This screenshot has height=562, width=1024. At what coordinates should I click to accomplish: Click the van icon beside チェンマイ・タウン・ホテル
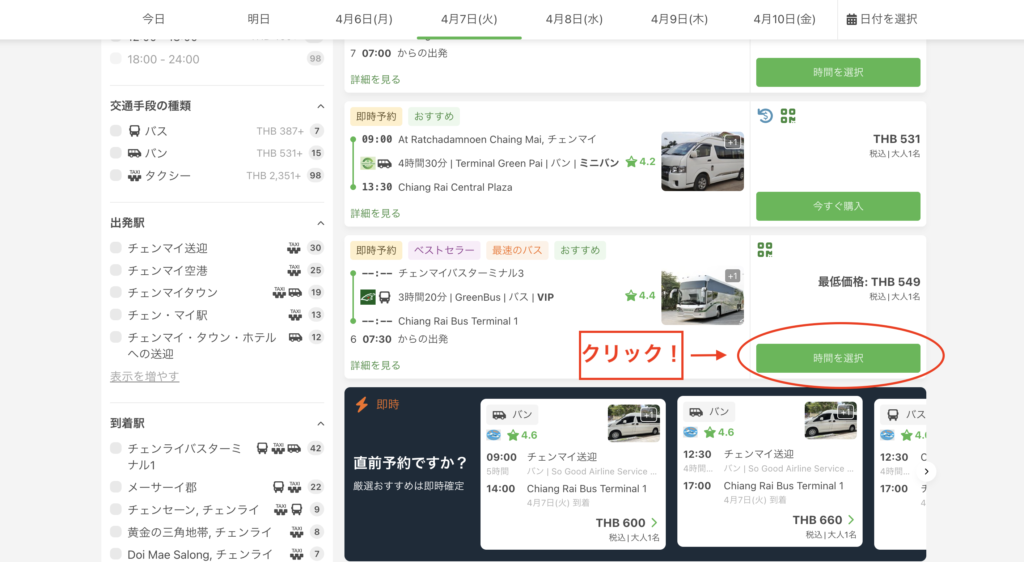(x=295, y=337)
